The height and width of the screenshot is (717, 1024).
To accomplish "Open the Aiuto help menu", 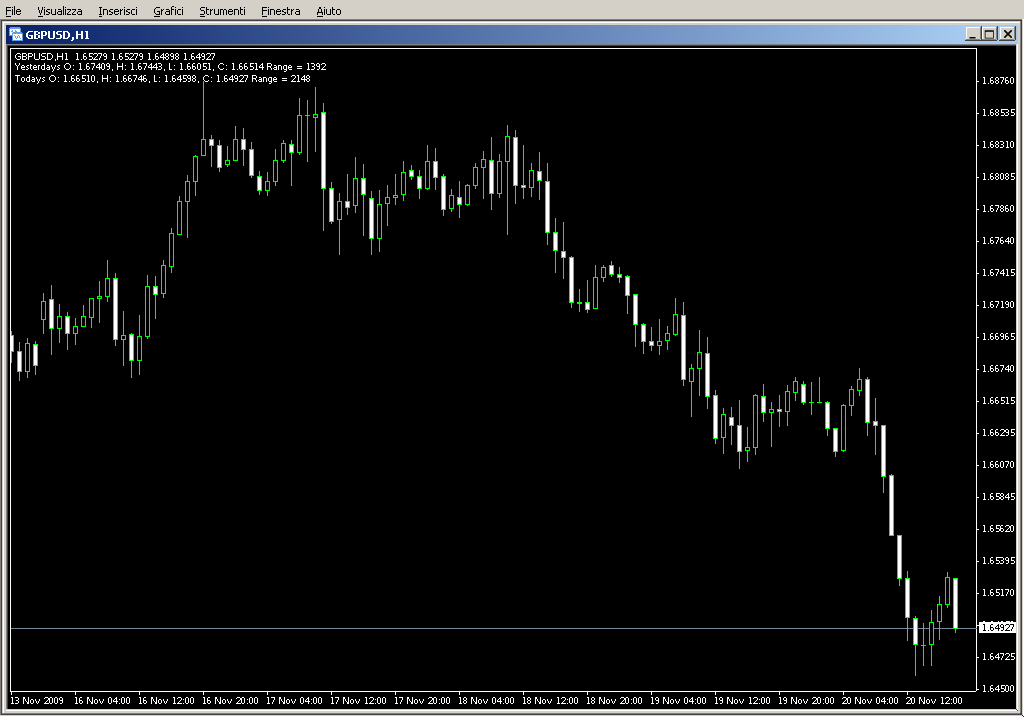I will point(328,11).
